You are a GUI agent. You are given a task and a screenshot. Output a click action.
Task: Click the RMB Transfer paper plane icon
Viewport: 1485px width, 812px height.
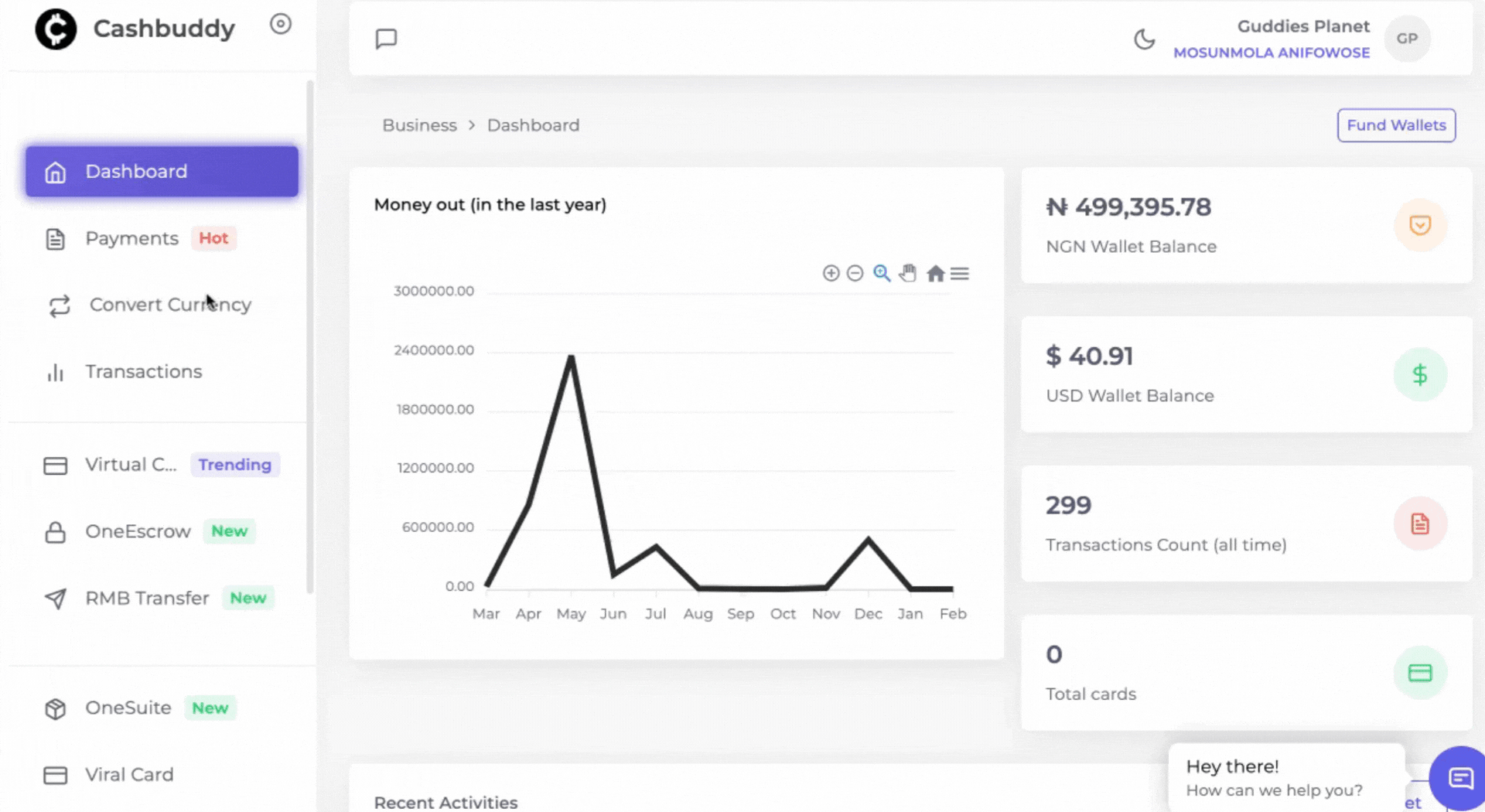pyautogui.click(x=55, y=599)
